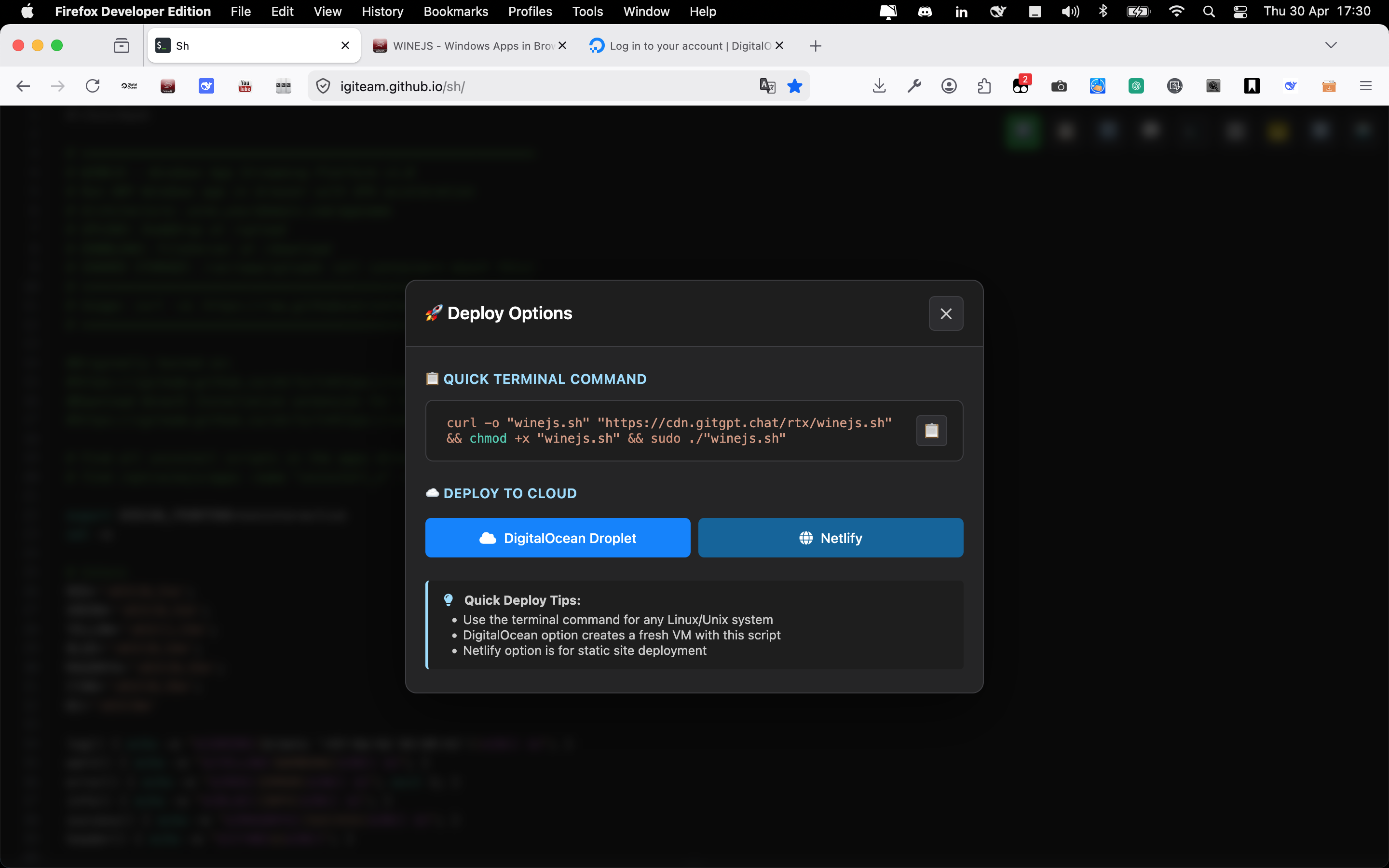Open the blue whale bookmark icon
The height and width of the screenshot is (868, 1389).
coord(206,86)
